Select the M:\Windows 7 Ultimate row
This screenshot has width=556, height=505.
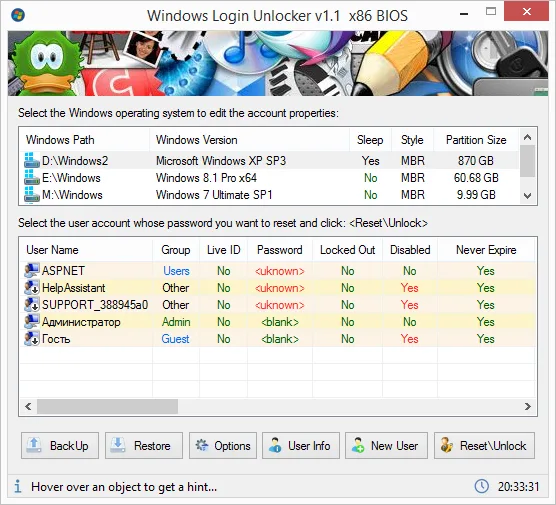tap(269, 195)
